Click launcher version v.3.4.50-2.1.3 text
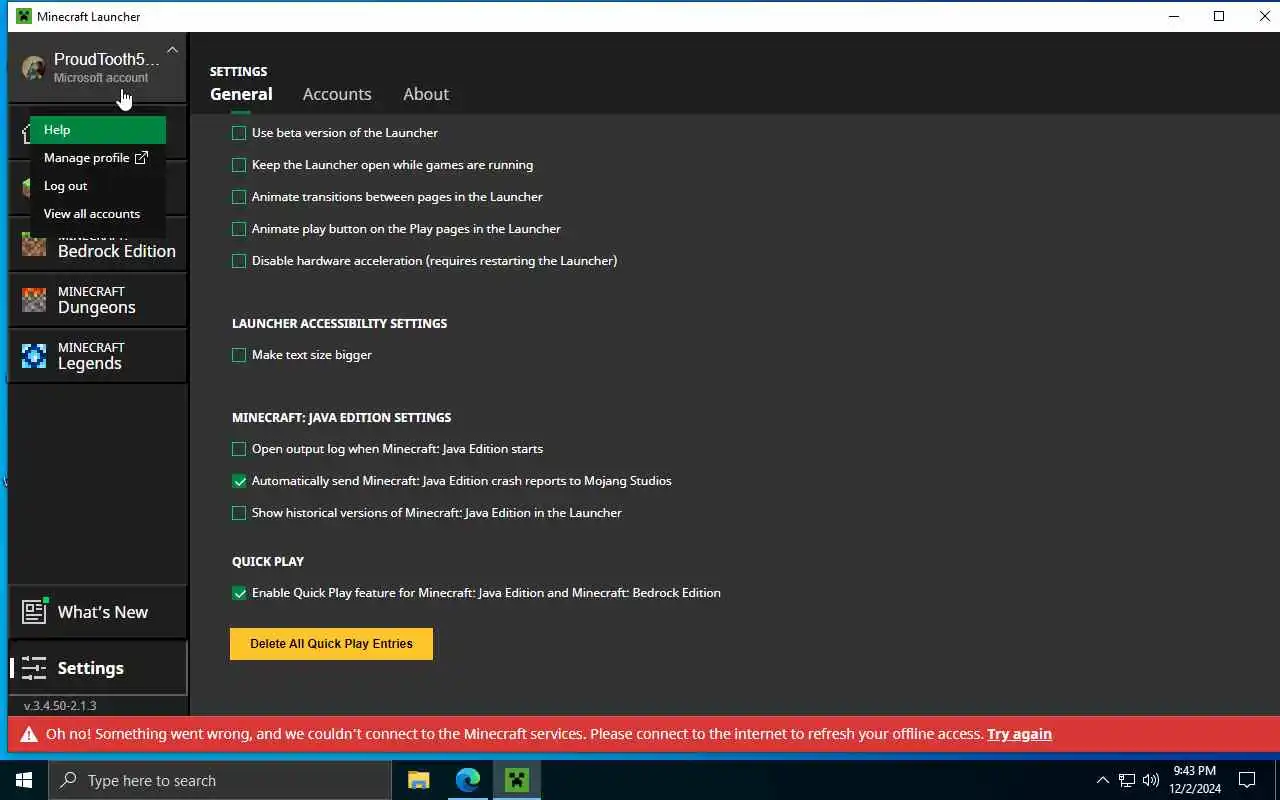The width and height of the screenshot is (1280, 800). click(x=60, y=706)
